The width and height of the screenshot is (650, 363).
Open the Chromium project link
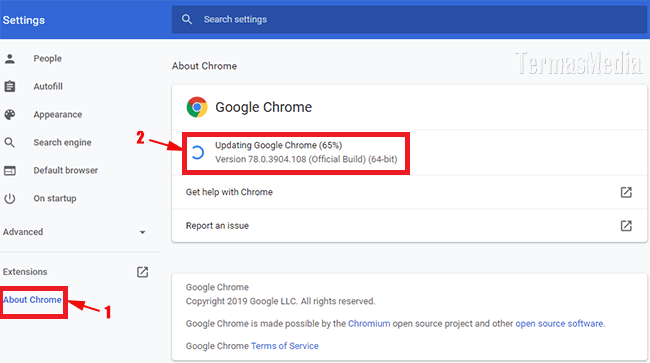(x=369, y=324)
